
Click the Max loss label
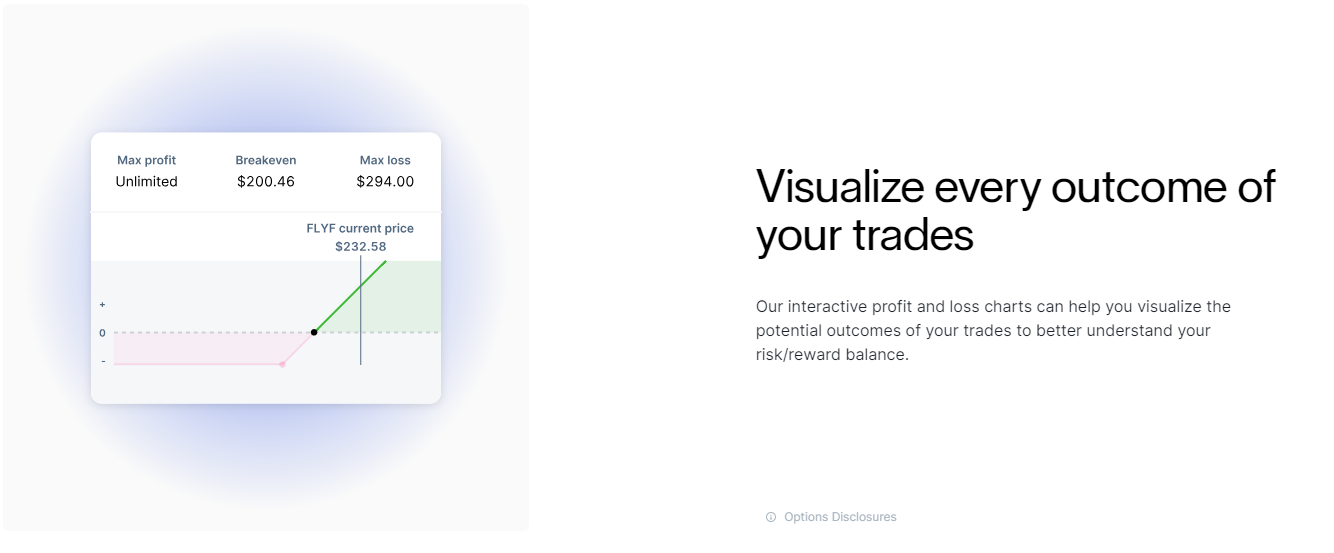(385, 160)
